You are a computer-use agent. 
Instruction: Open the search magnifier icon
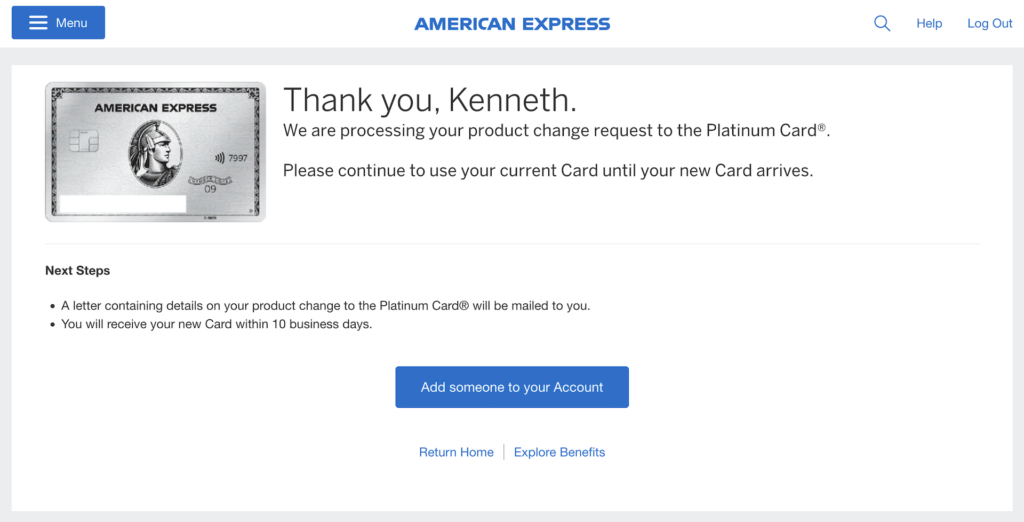(882, 24)
